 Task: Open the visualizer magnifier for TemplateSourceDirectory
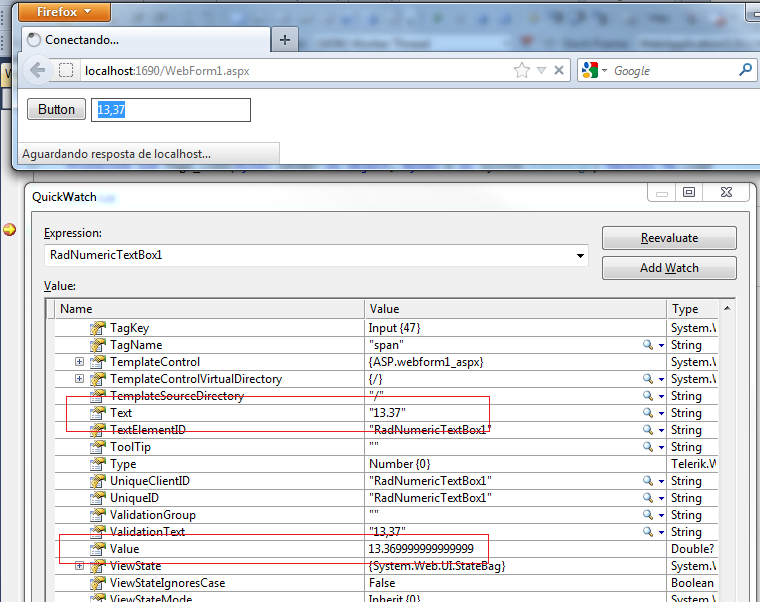coord(648,396)
